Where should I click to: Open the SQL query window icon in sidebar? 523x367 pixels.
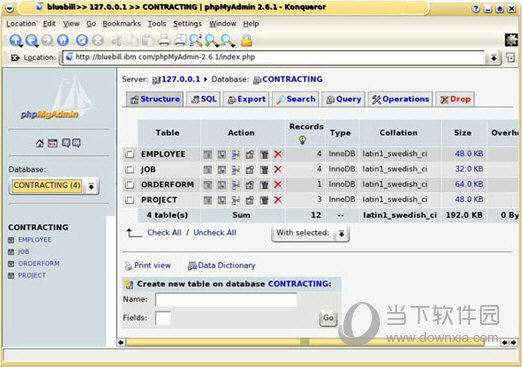[52, 143]
